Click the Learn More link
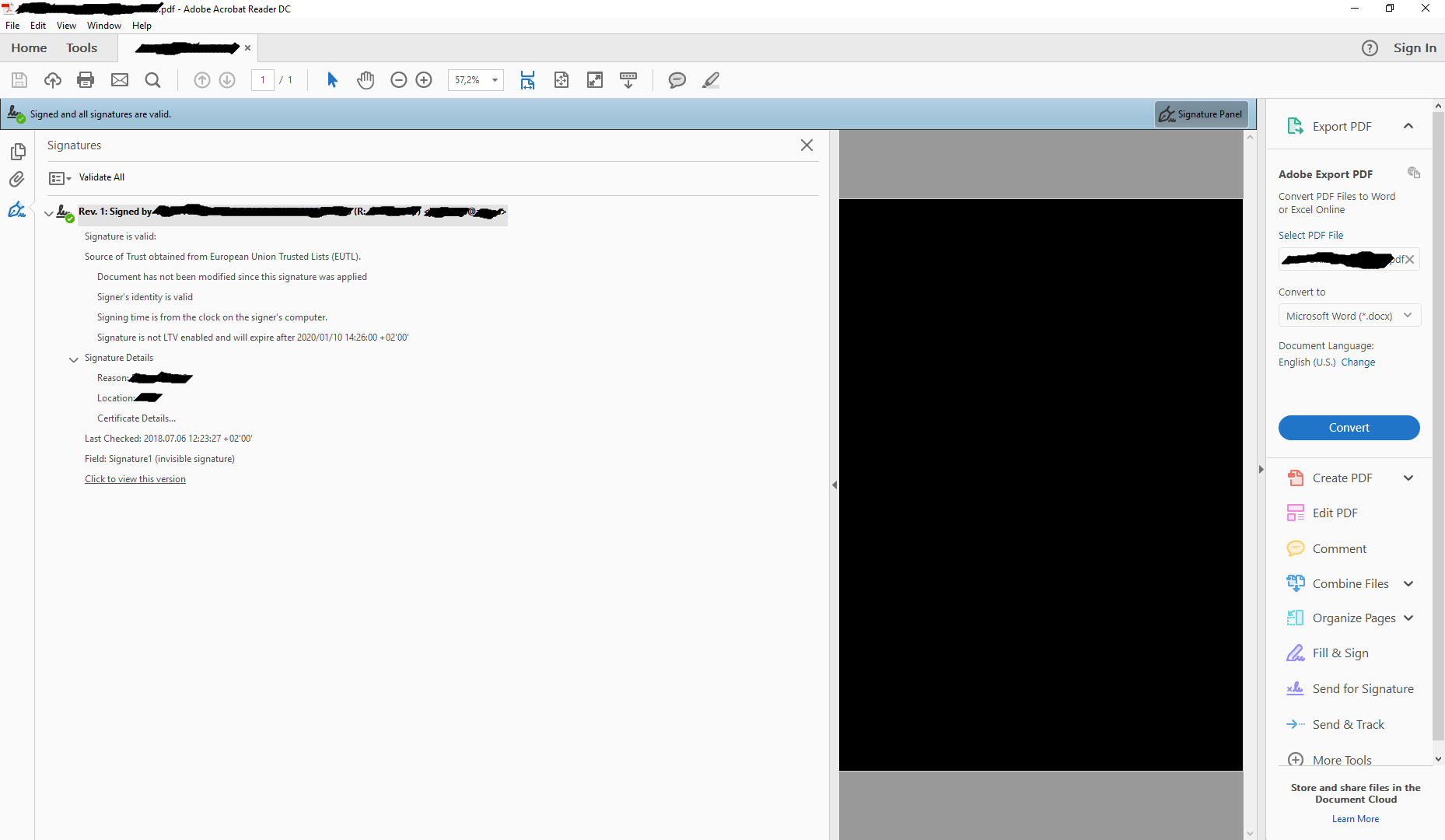Viewport: 1445px width, 840px height. (x=1356, y=819)
